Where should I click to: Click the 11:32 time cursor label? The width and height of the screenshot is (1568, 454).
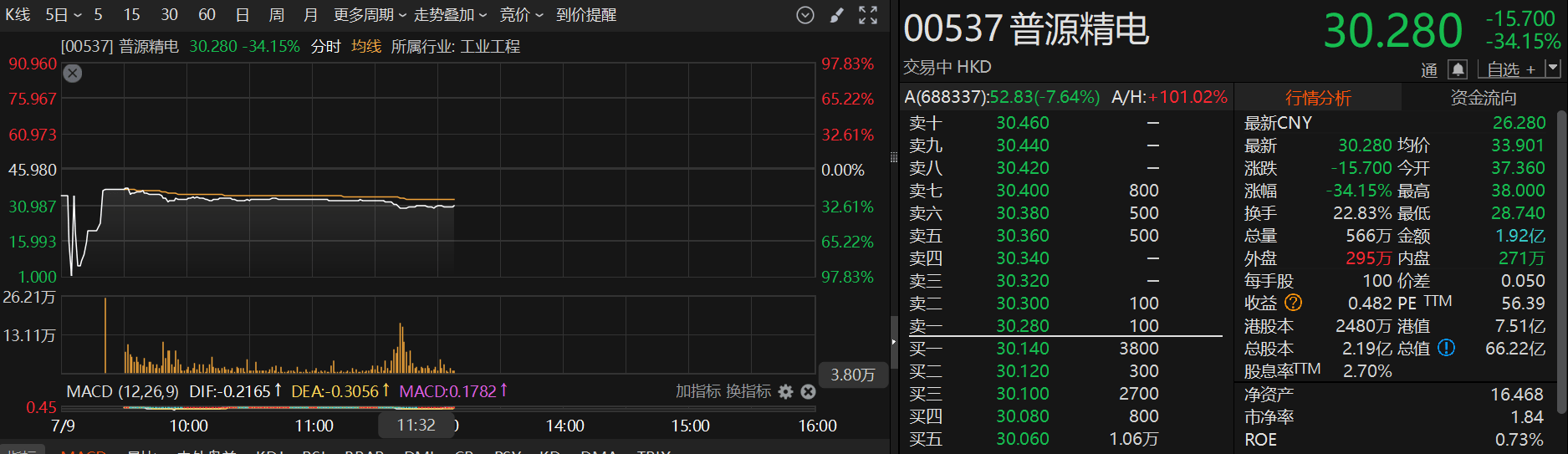pyautogui.click(x=416, y=426)
